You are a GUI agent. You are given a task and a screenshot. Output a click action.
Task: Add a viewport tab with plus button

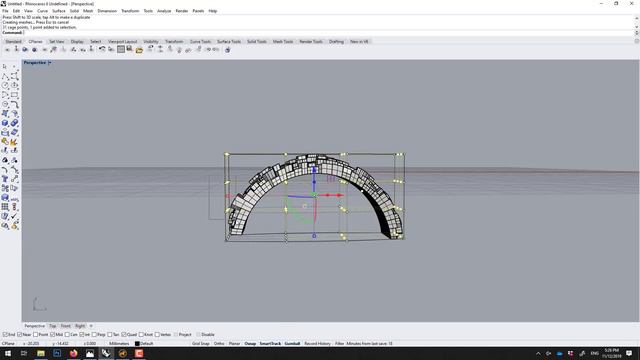click(91, 326)
